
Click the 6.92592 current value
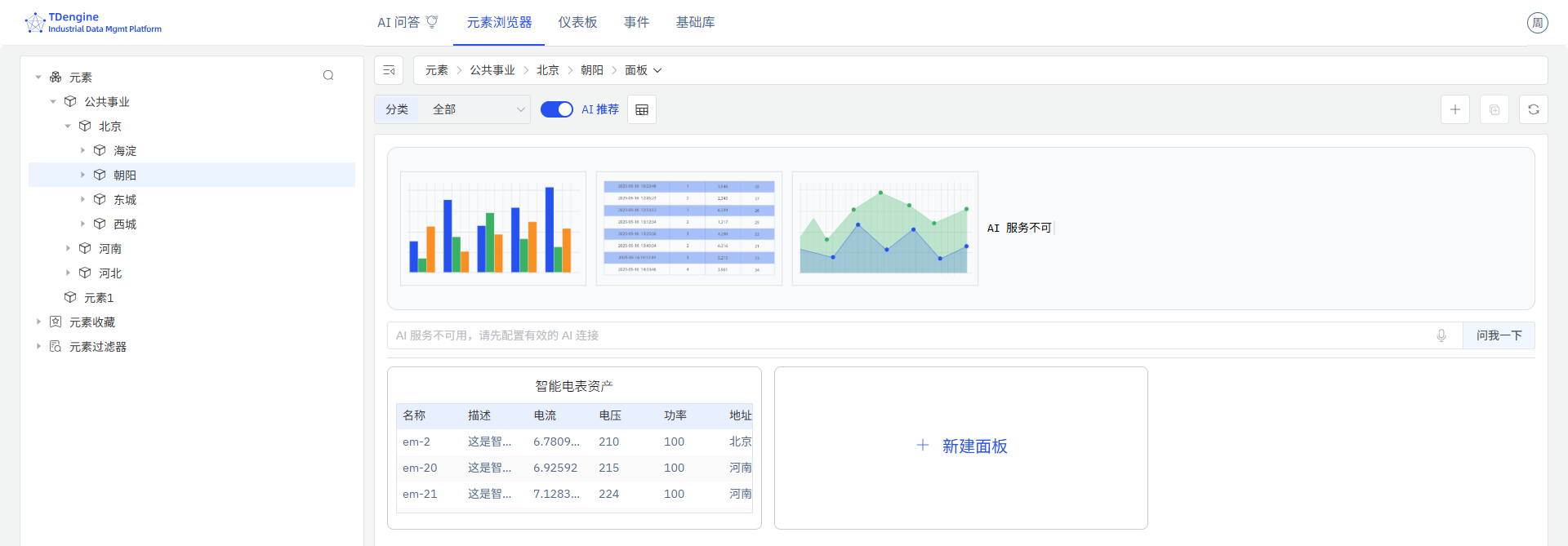[555, 468]
